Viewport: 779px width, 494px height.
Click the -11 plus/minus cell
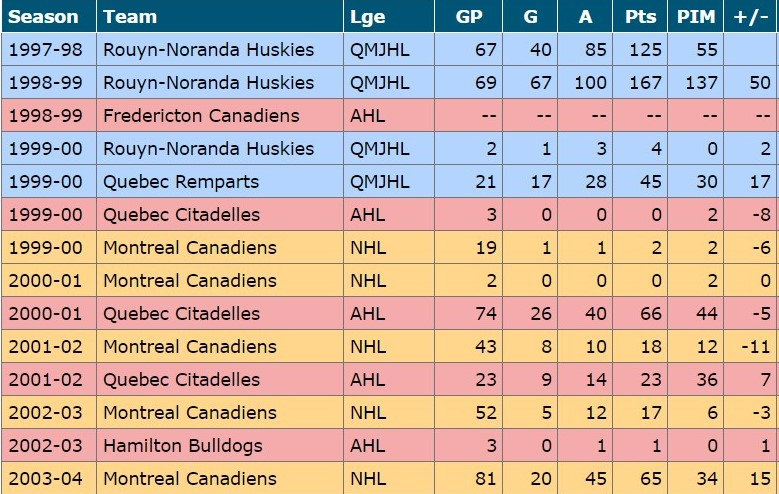point(756,347)
